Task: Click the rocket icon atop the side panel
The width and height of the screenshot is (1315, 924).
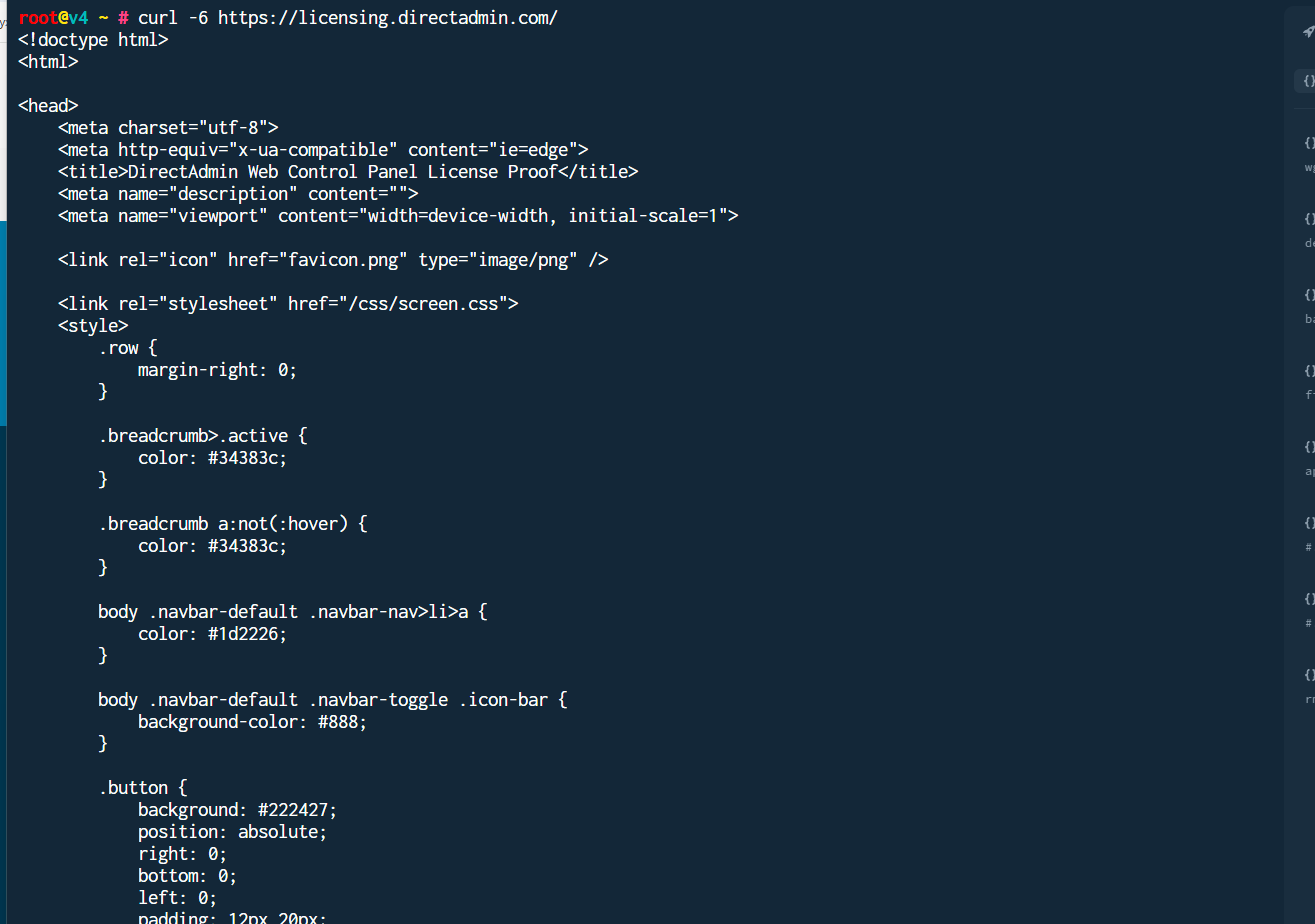Action: [1308, 32]
